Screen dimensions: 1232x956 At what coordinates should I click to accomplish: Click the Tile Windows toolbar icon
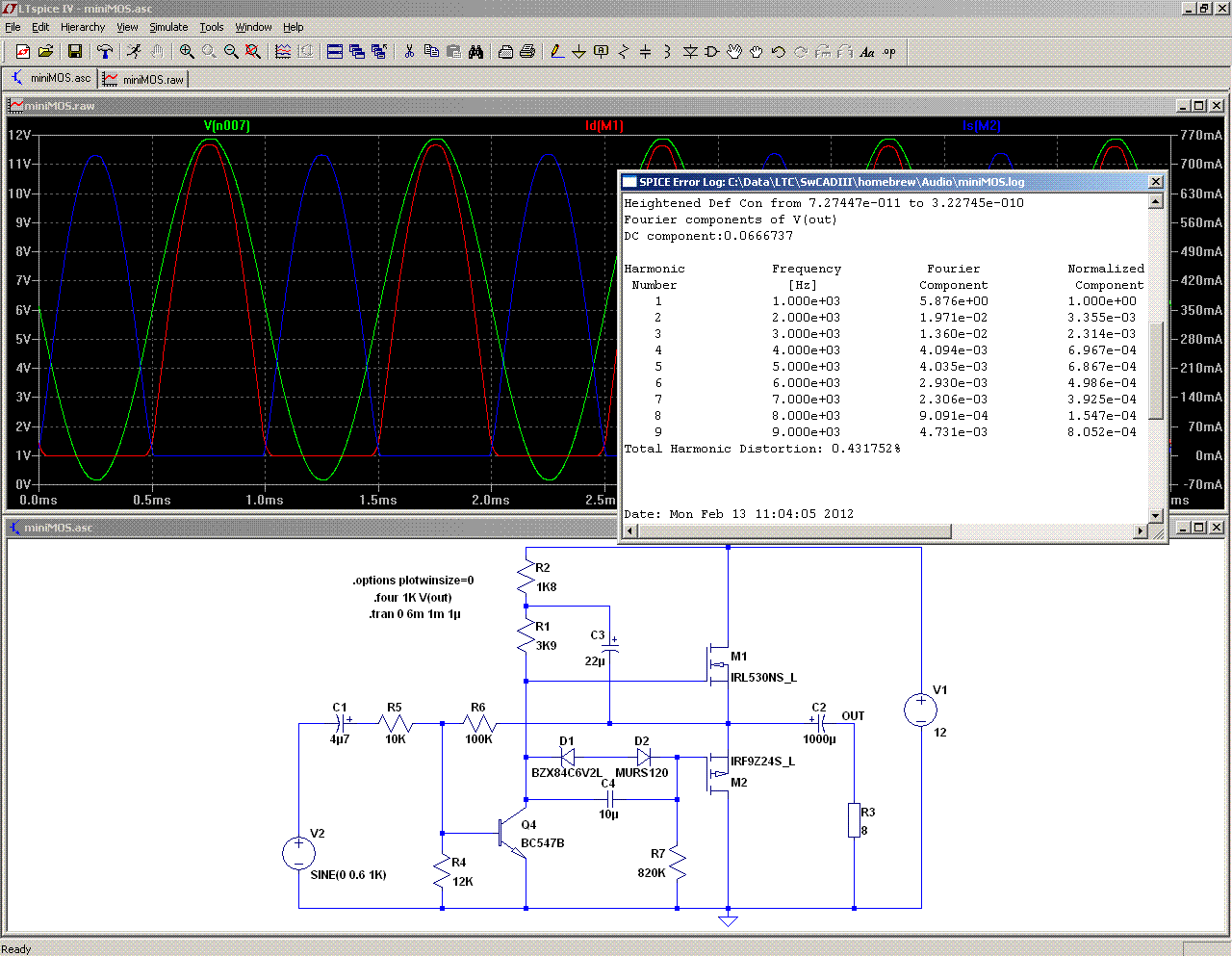[335, 52]
